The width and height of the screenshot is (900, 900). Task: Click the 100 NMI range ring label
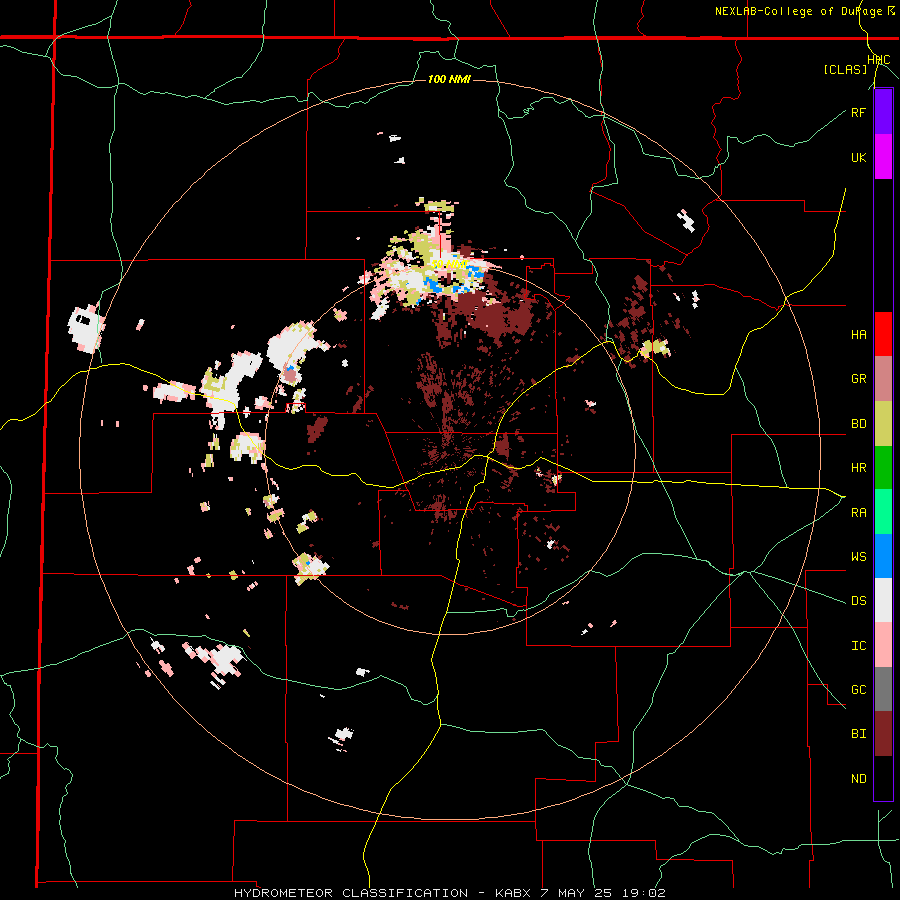click(449, 79)
